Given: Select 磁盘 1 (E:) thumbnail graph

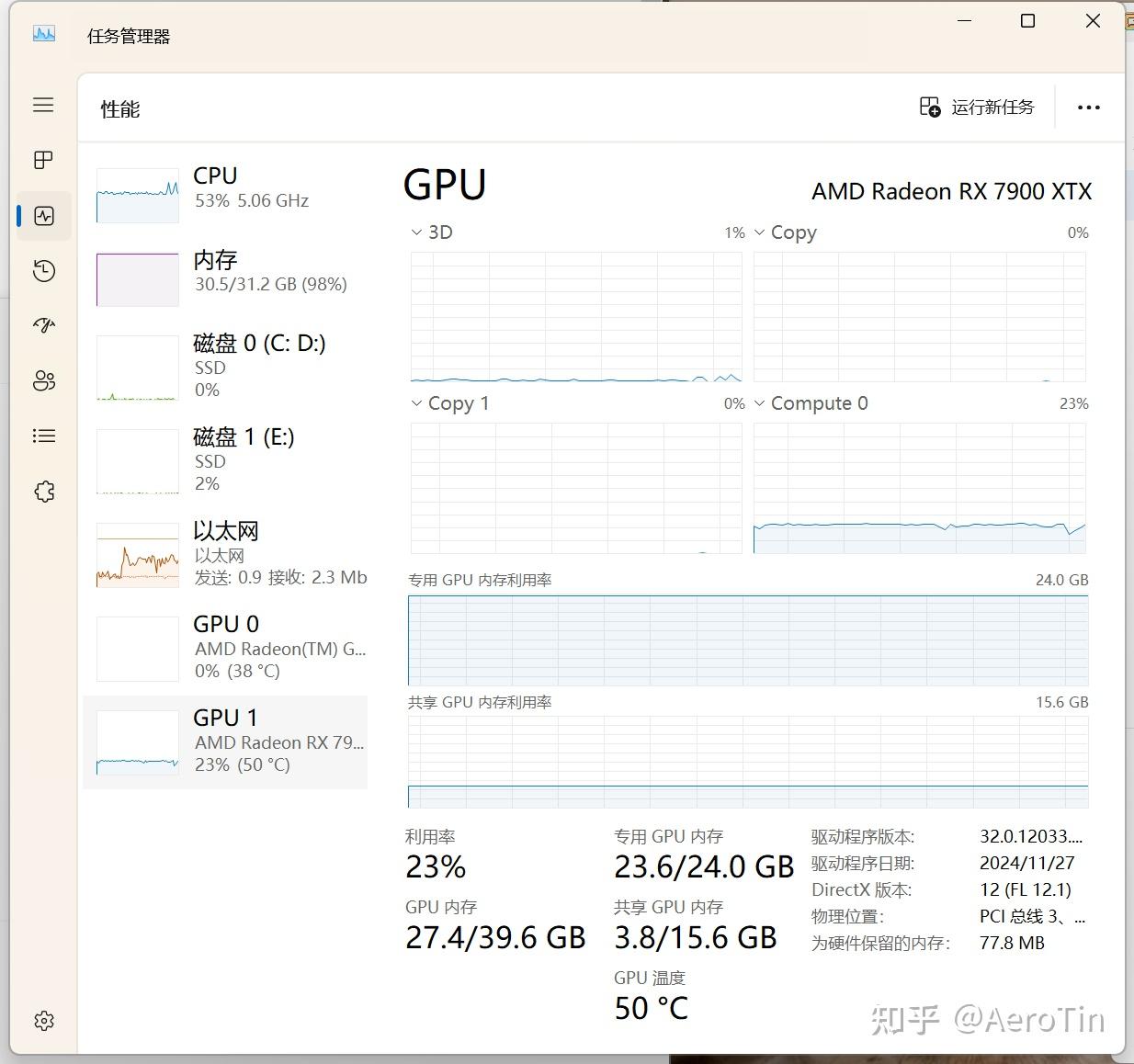Looking at the screenshot, I should click(x=138, y=462).
